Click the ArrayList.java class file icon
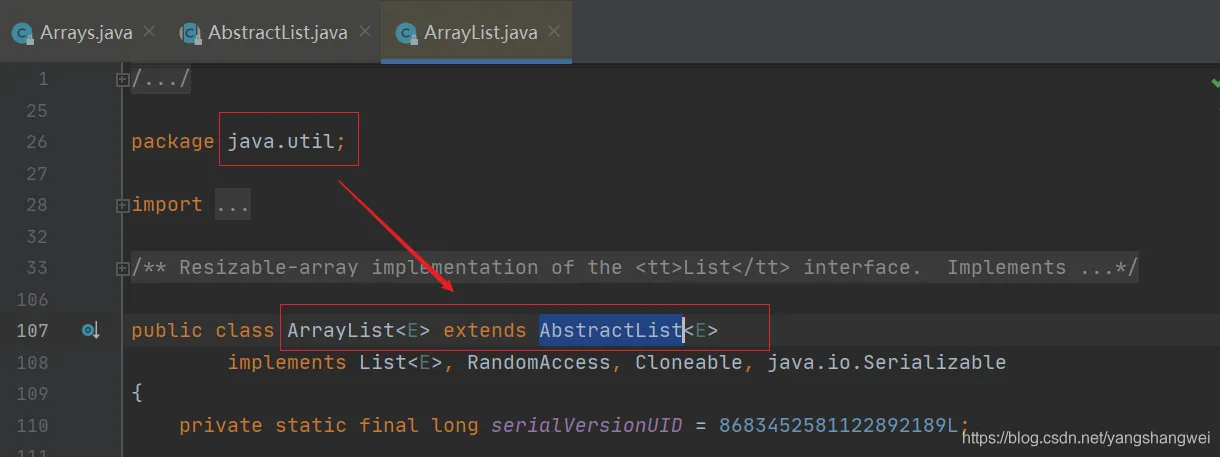Viewport: 1220px width, 457px height. pos(406,33)
